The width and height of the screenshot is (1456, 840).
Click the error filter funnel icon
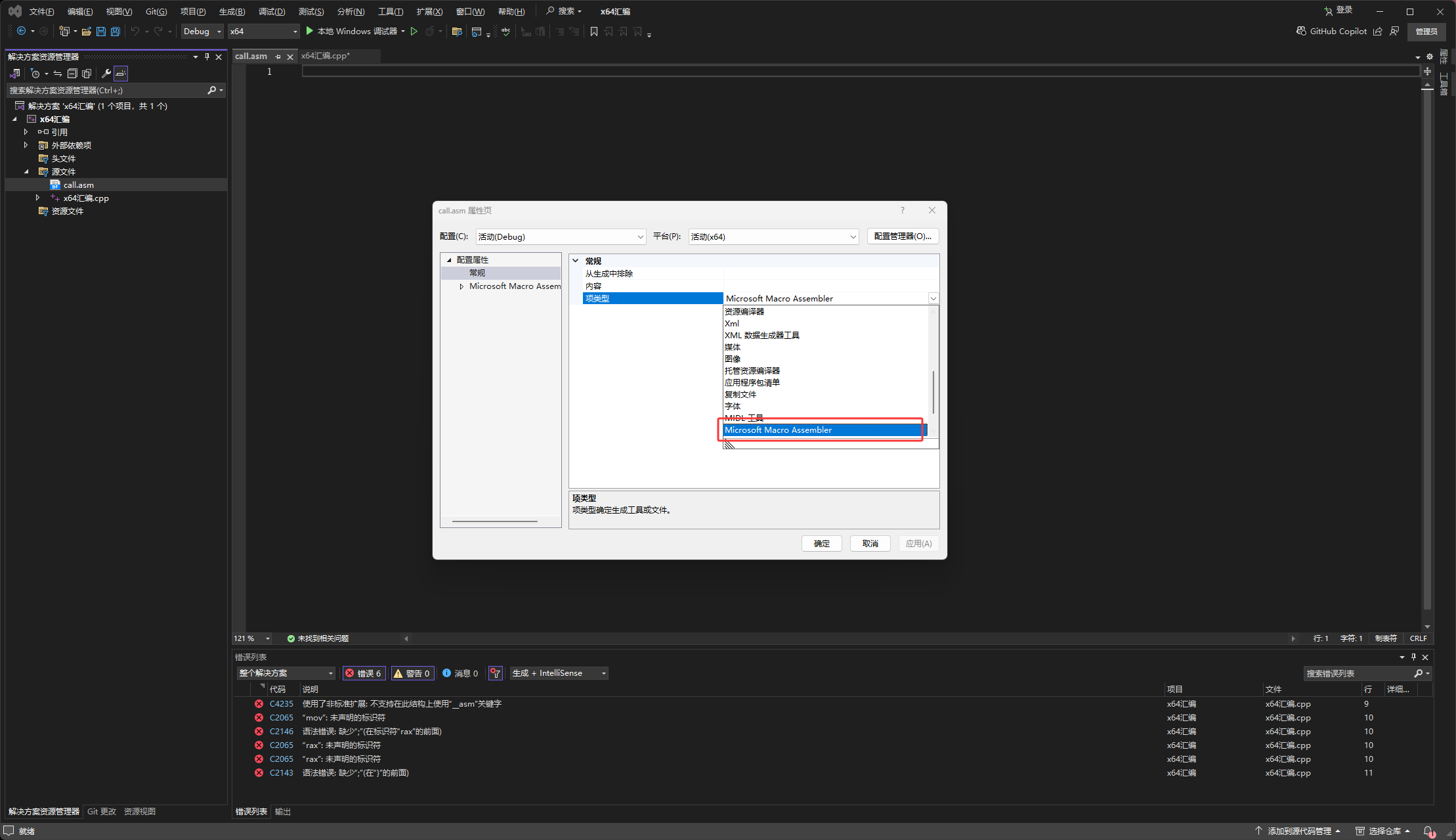(x=496, y=673)
